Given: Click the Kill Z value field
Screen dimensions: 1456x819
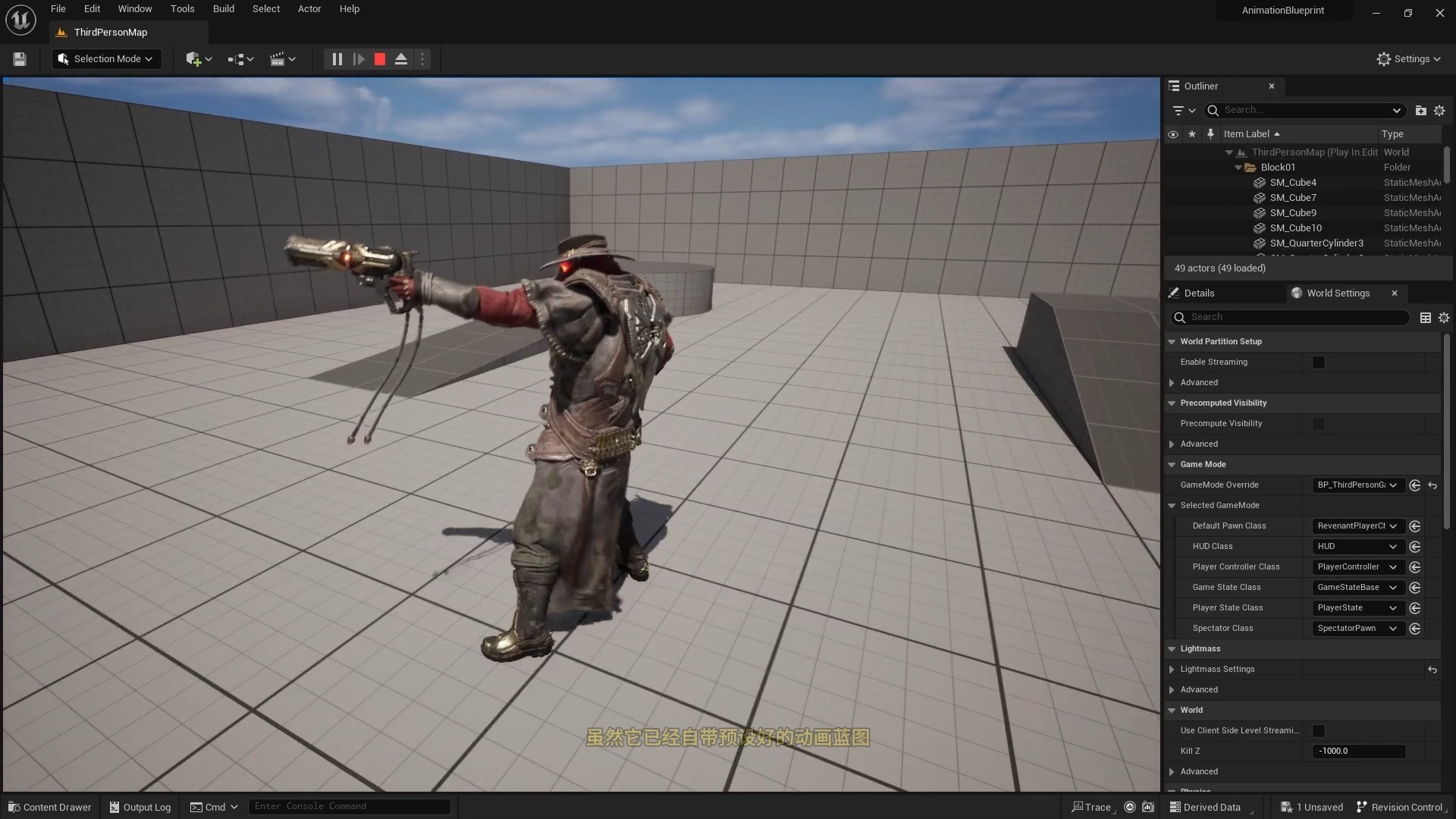Looking at the screenshot, I should pos(1359,752).
